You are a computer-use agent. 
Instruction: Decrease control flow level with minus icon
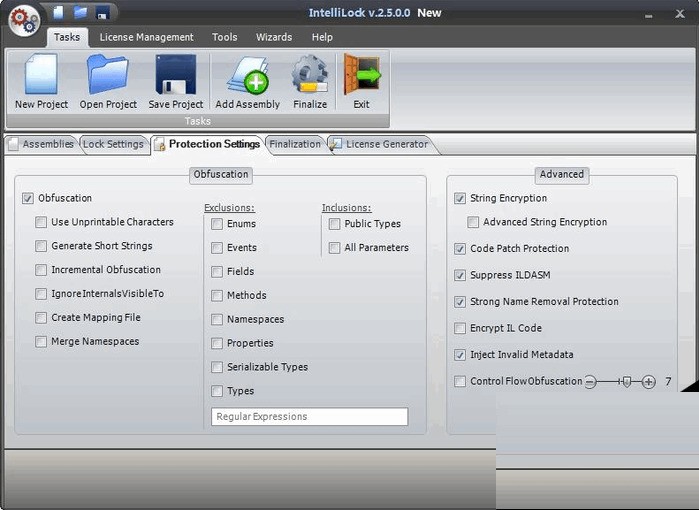pos(590,382)
